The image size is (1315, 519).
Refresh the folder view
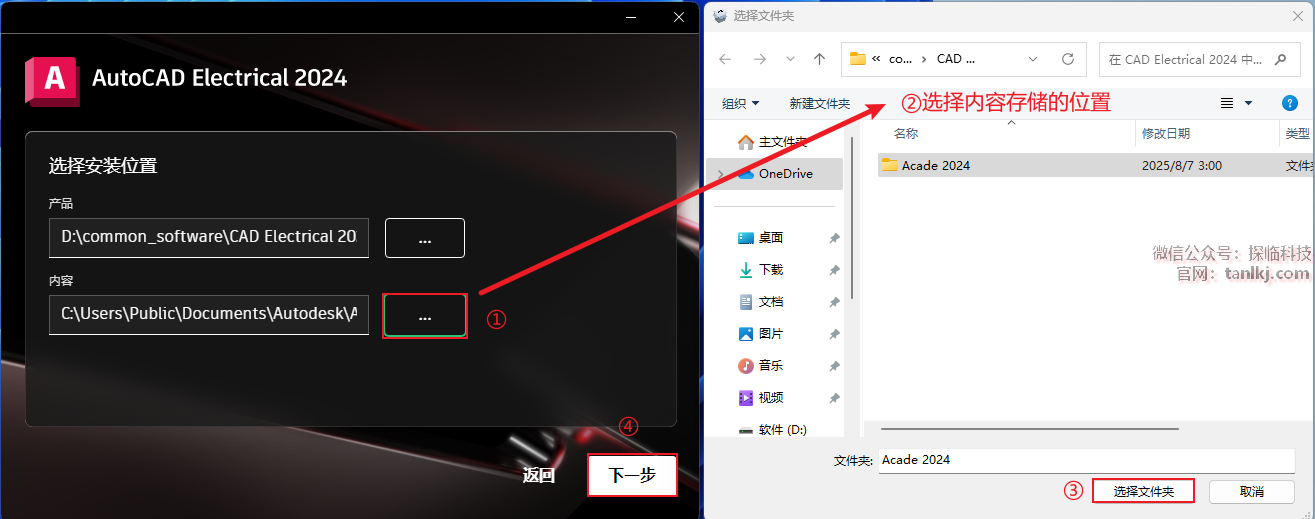point(1068,59)
